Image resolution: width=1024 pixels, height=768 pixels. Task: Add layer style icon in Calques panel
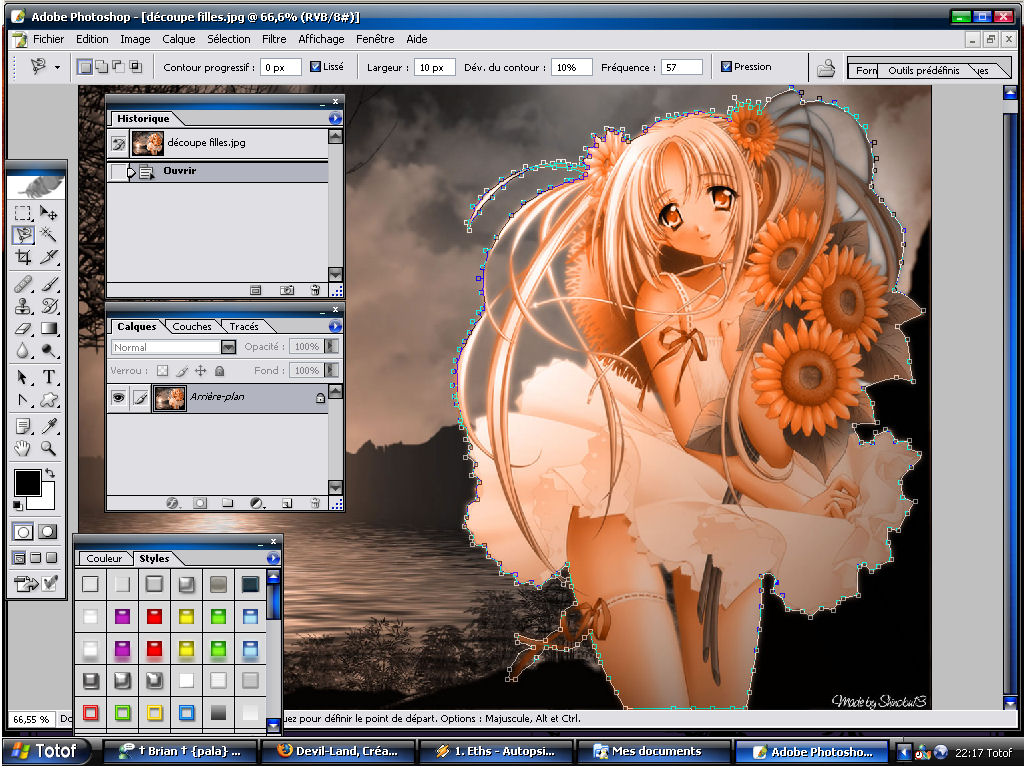(172, 504)
